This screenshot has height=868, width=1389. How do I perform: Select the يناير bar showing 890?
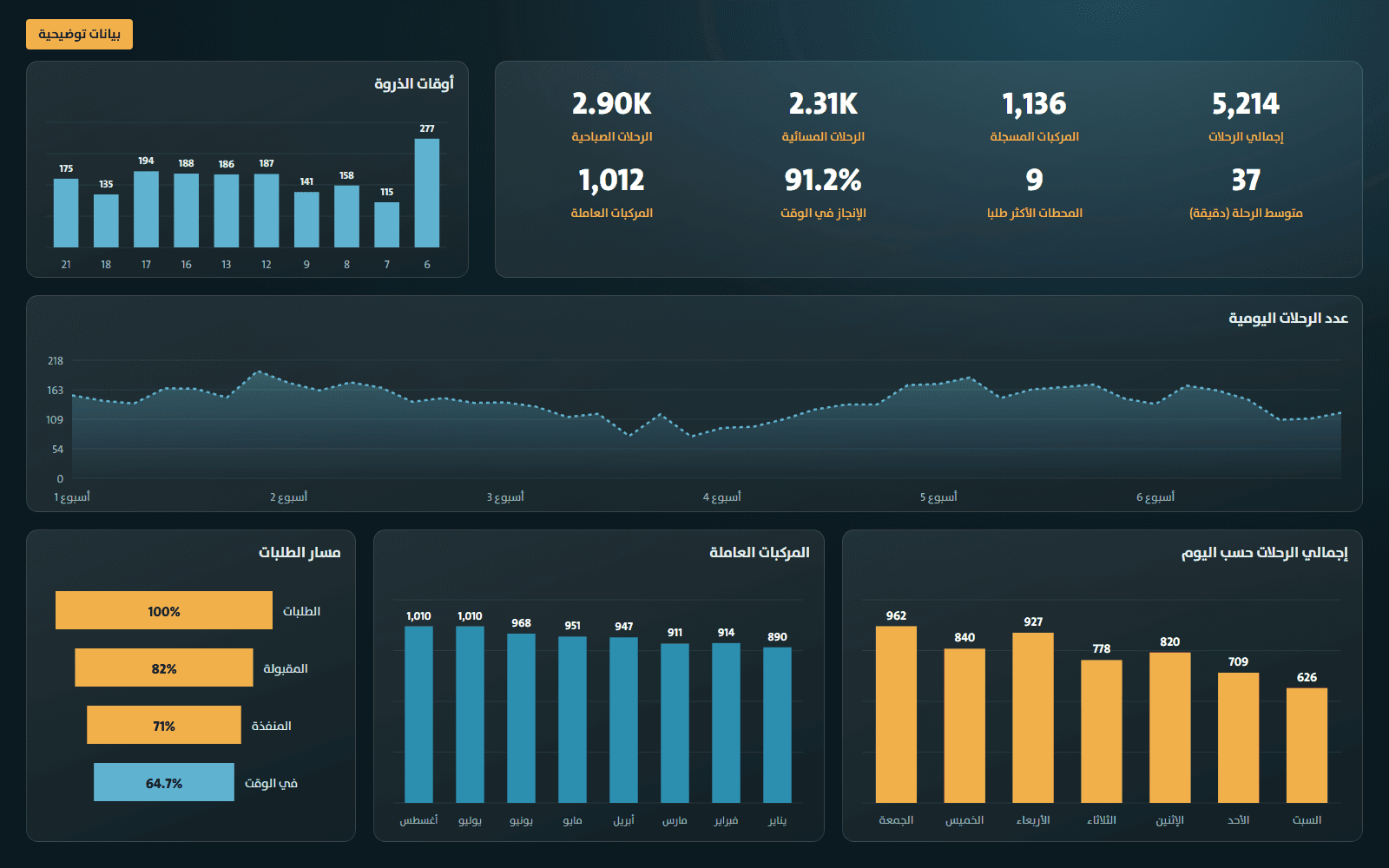tap(777, 725)
